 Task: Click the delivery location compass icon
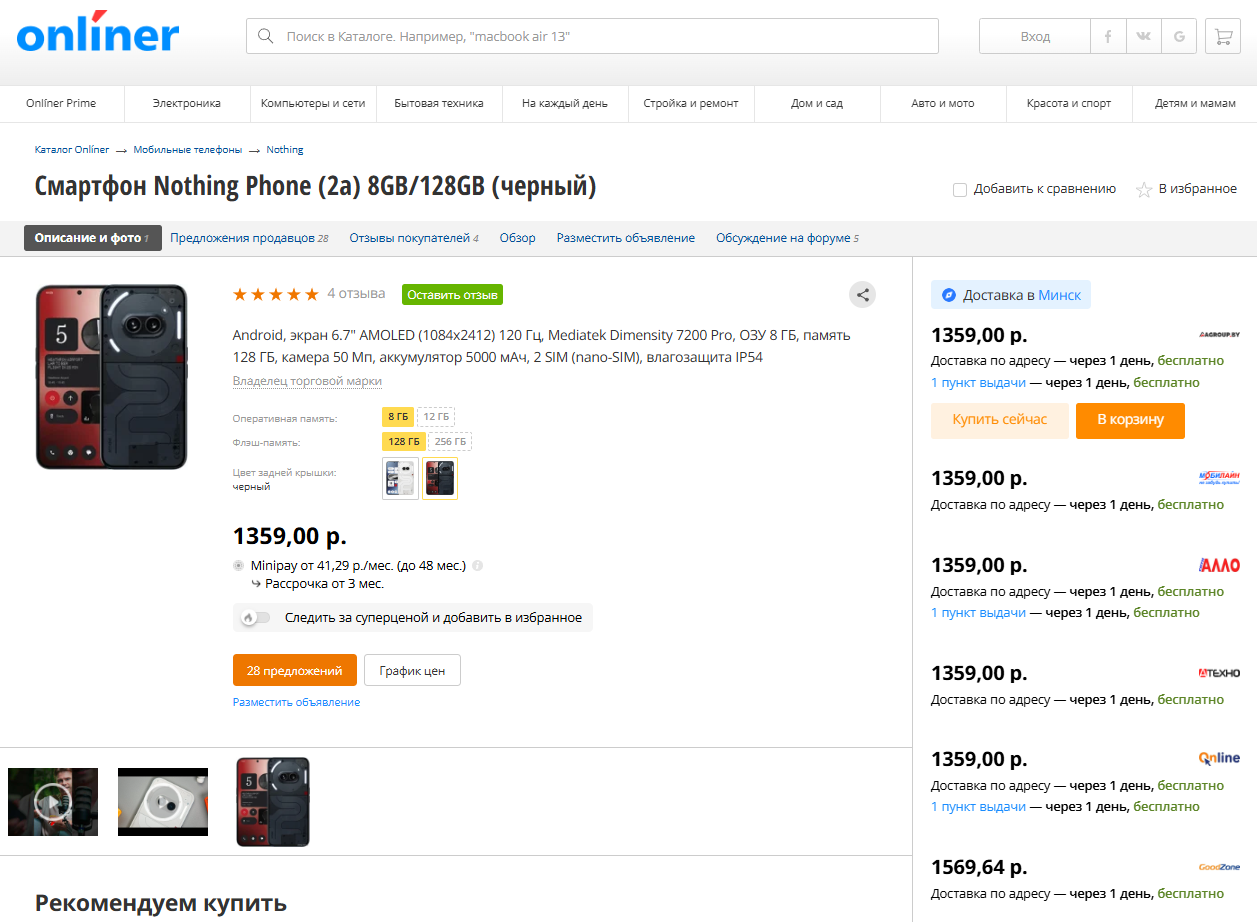tap(949, 295)
